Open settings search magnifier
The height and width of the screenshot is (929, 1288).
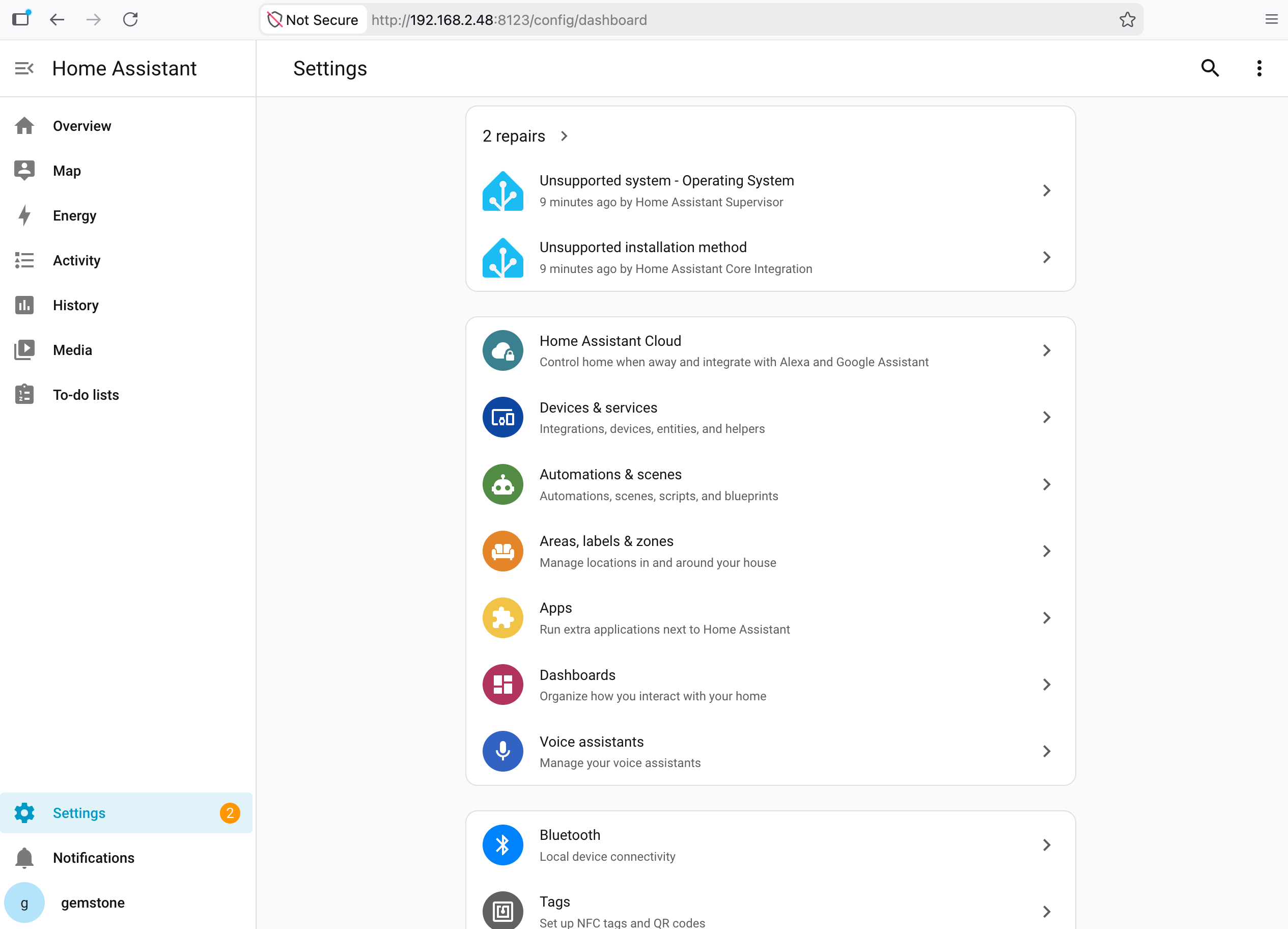[x=1210, y=69]
